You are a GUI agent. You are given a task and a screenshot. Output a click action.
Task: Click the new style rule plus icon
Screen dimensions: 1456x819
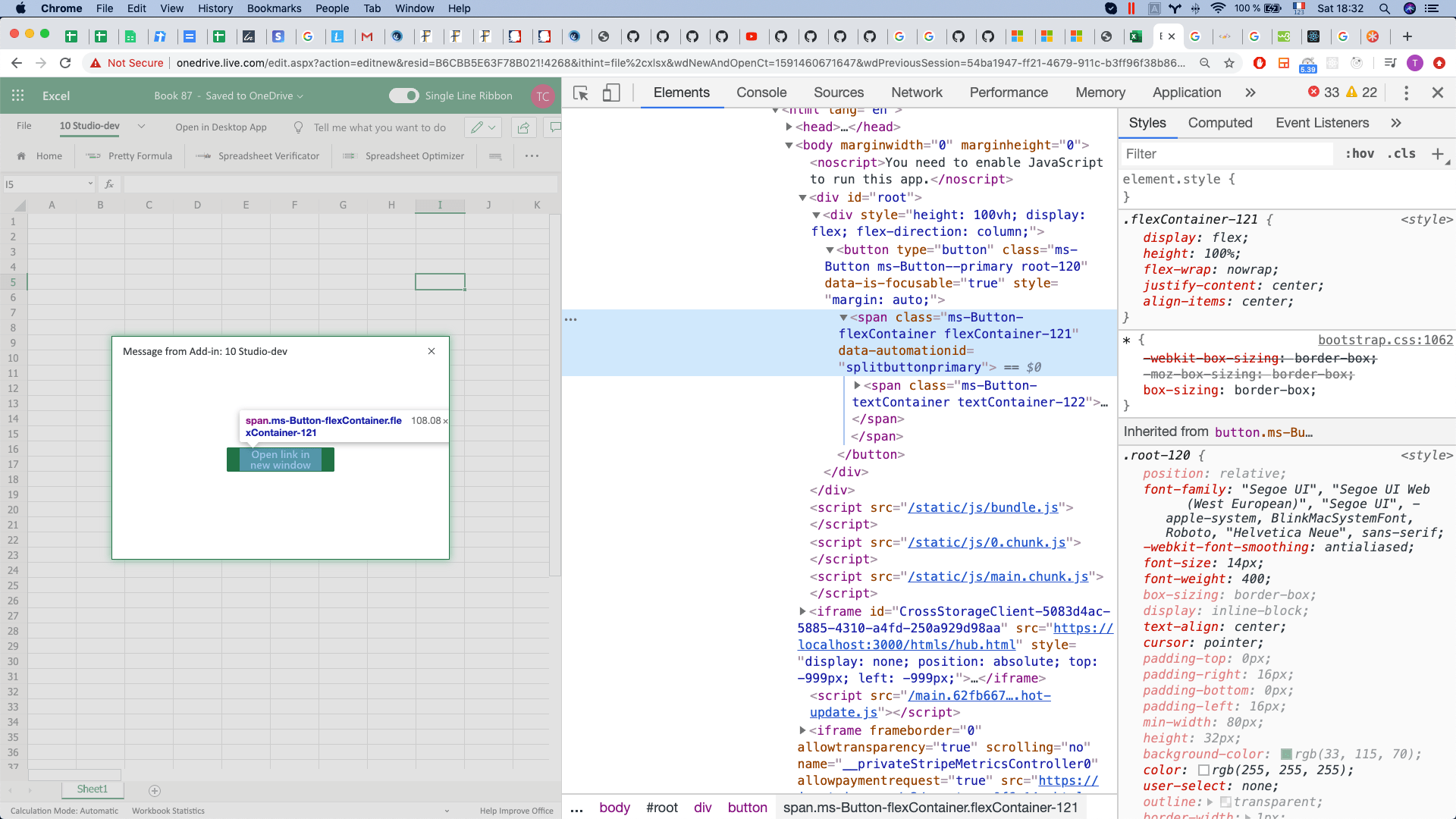(1437, 154)
